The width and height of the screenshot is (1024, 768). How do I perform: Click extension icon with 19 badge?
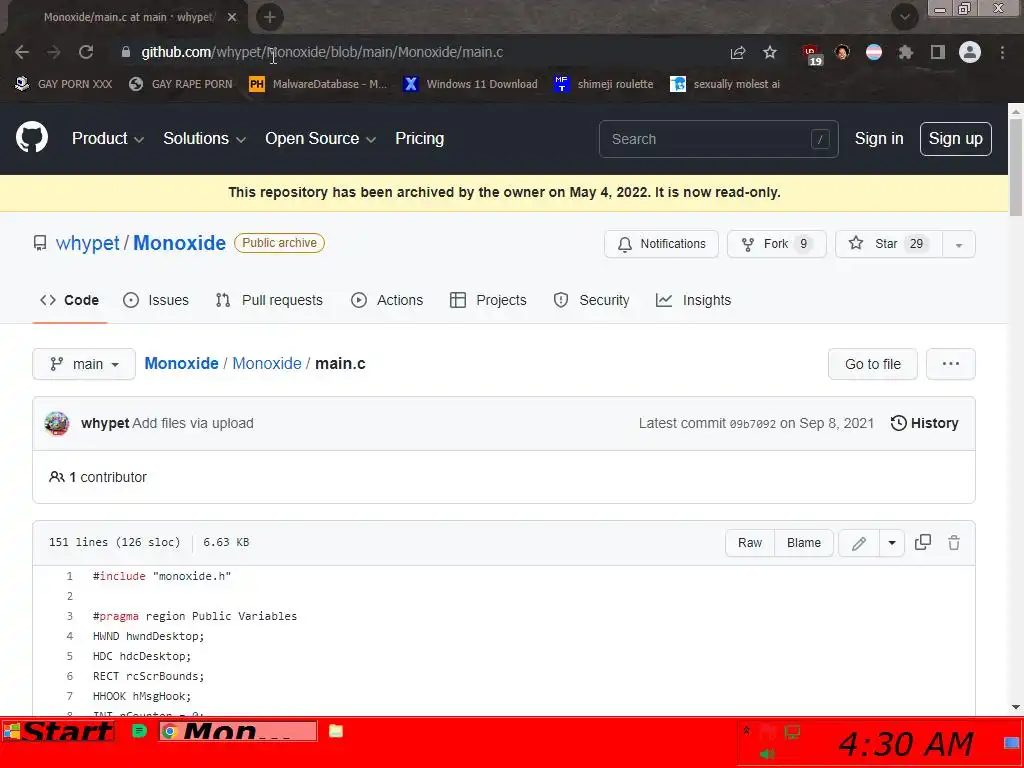point(811,54)
